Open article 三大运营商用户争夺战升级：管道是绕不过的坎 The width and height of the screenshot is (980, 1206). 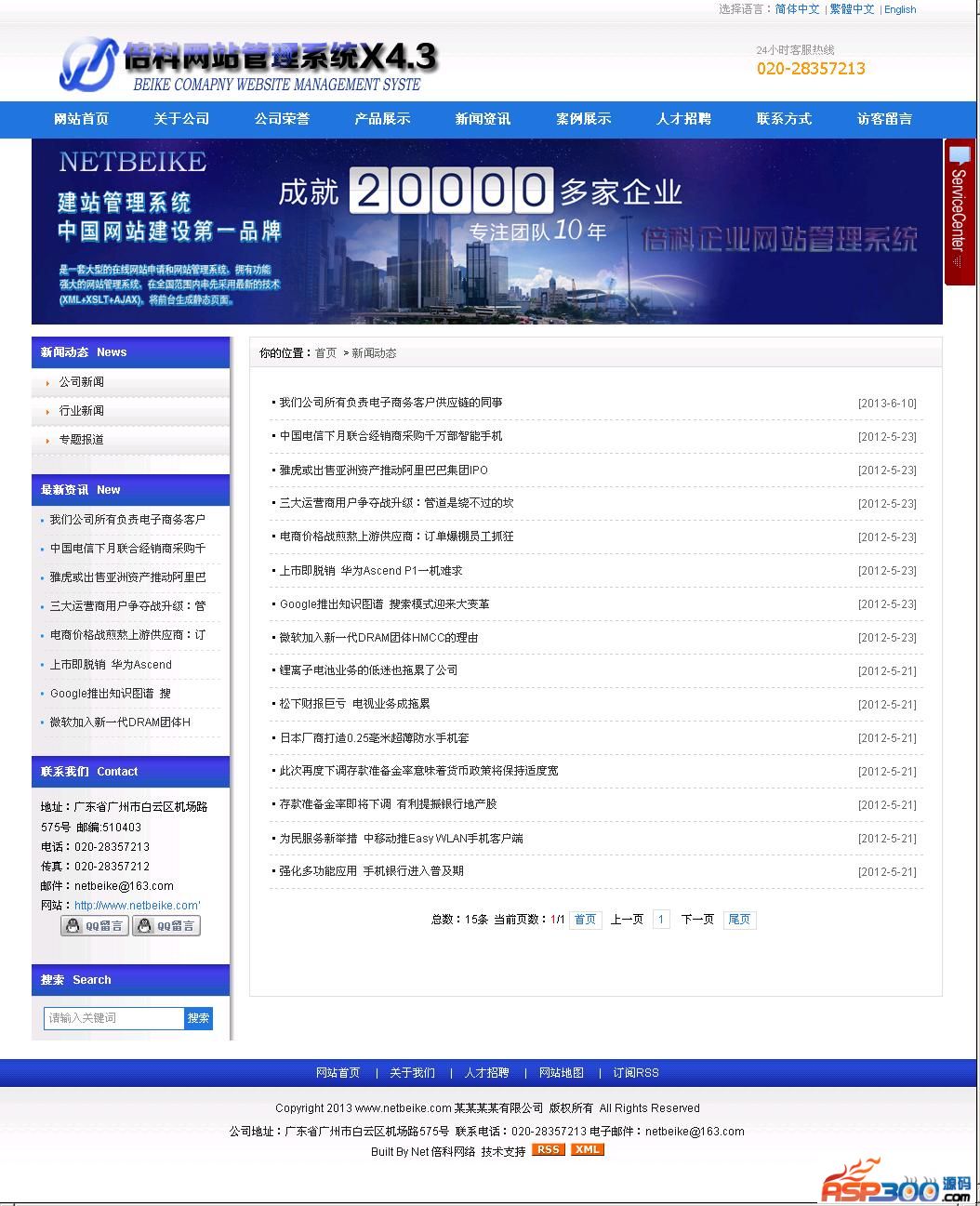click(396, 503)
